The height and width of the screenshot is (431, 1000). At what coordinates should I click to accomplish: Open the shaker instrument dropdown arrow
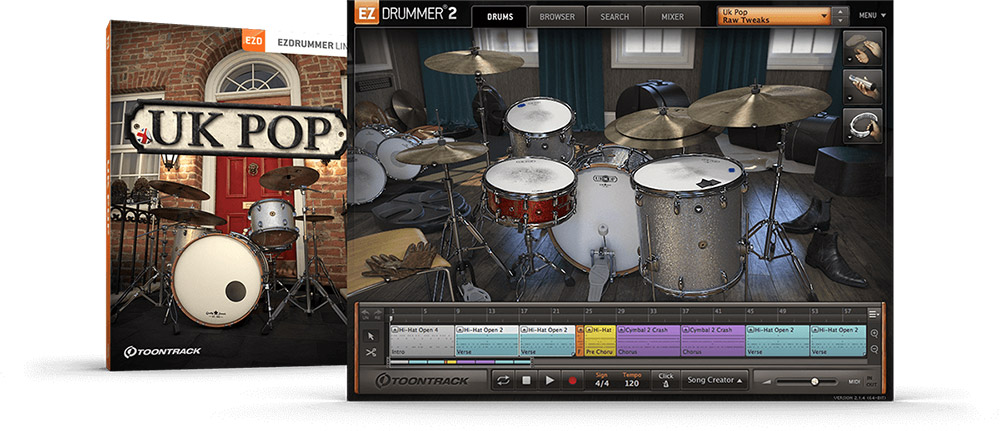pyautogui.click(x=851, y=99)
